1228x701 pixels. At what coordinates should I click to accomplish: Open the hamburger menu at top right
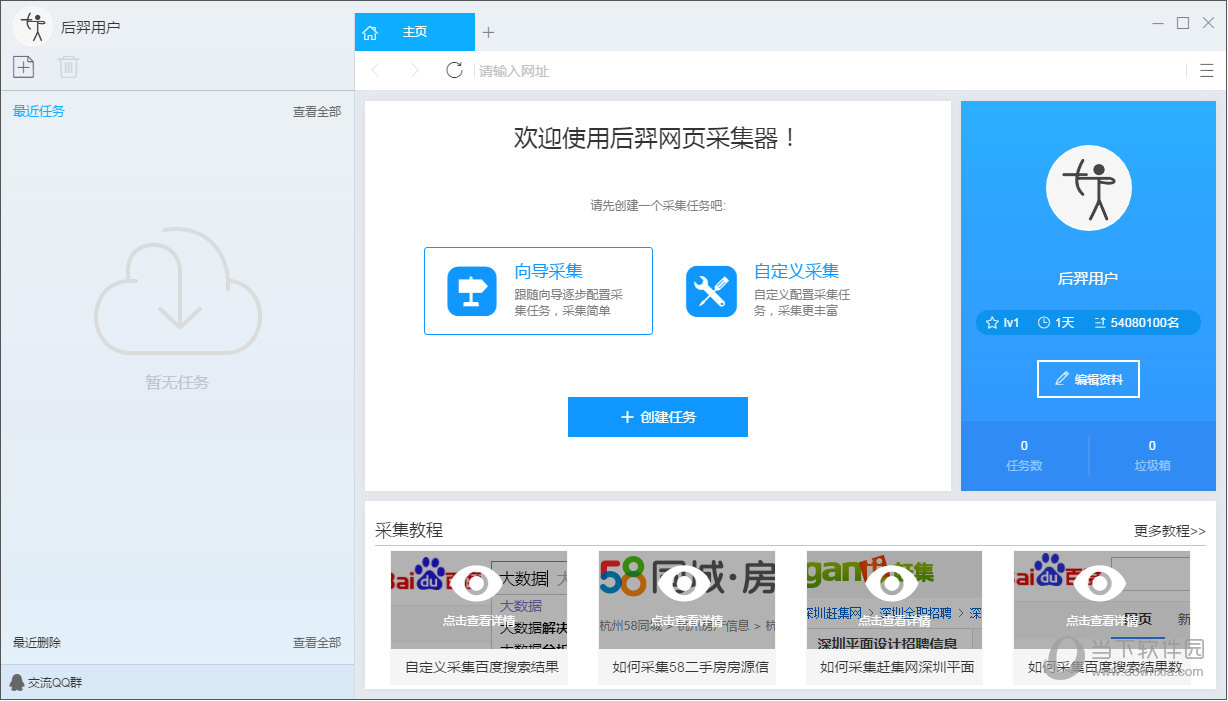(x=1207, y=70)
